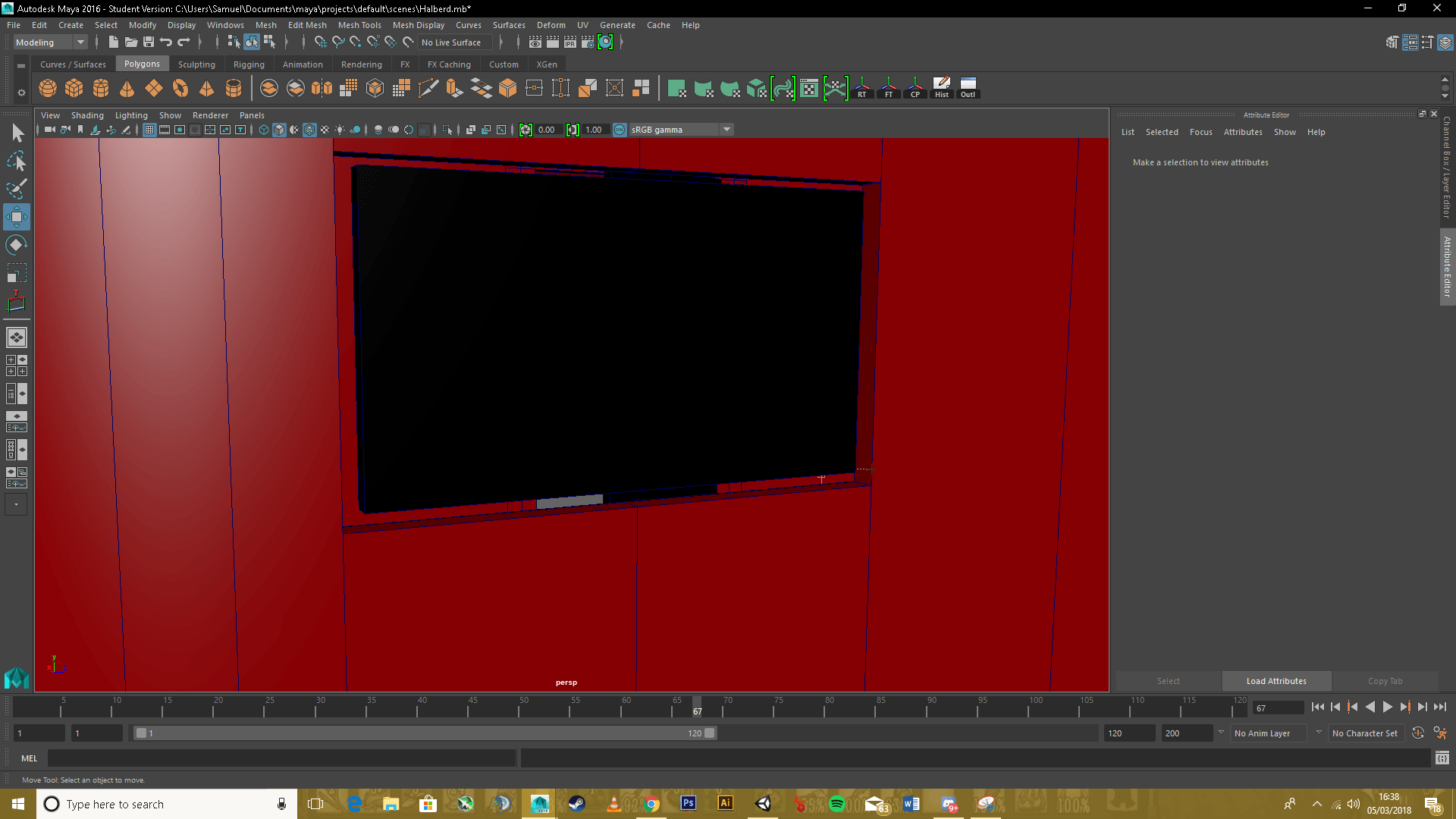Switch to the Sculpting shelf tab
This screenshot has height=819, width=1456.
pyautogui.click(x=196, y=64)
